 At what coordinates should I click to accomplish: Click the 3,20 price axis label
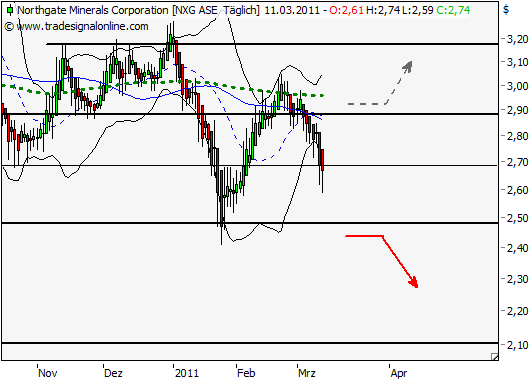coord(517,39)
